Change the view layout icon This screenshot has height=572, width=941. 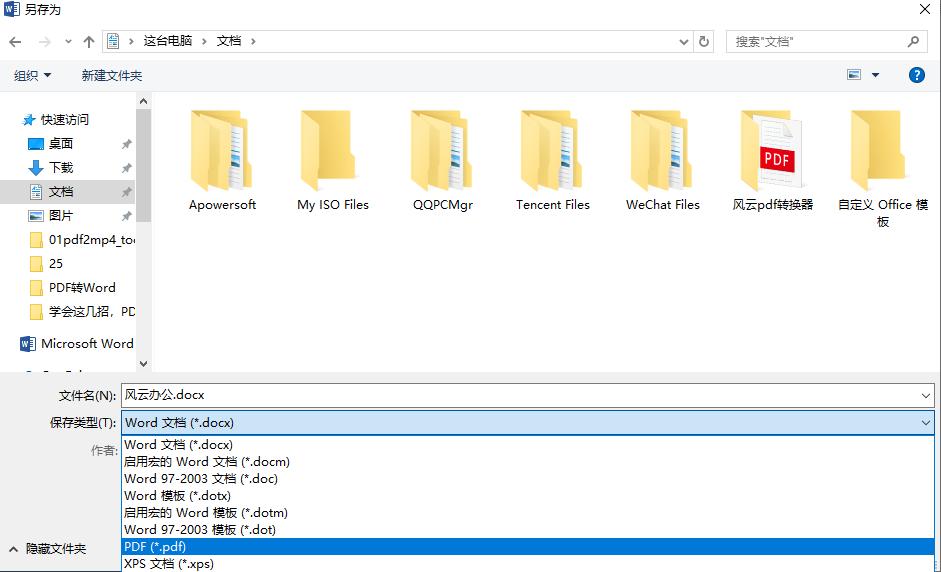[x=854, y=75]
